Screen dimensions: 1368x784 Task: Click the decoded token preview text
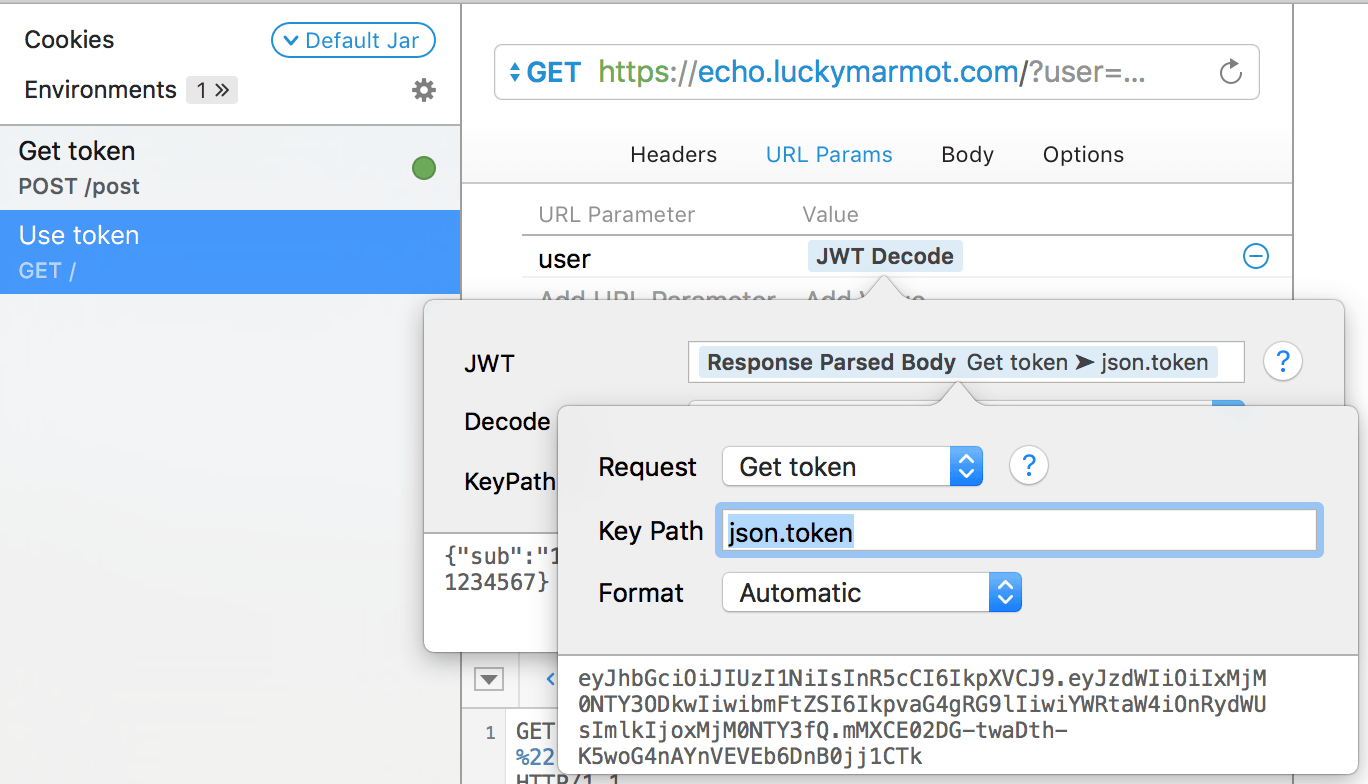[x=921, y=718]
